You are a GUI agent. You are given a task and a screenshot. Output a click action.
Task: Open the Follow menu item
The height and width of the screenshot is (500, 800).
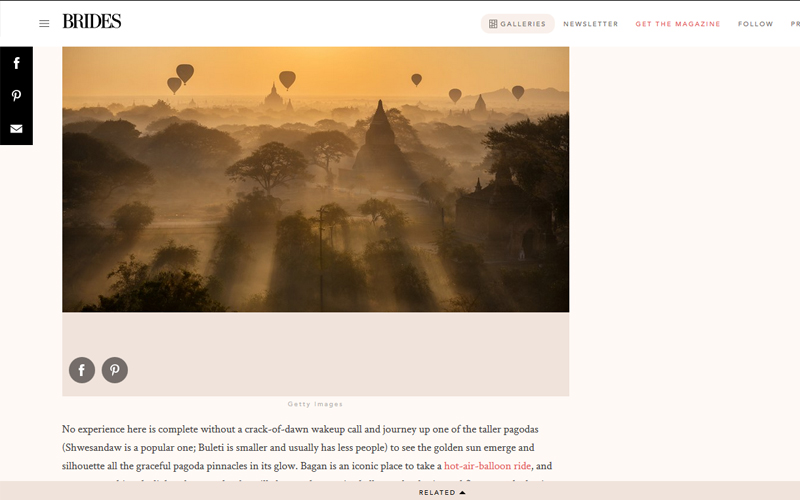point(755,24)
